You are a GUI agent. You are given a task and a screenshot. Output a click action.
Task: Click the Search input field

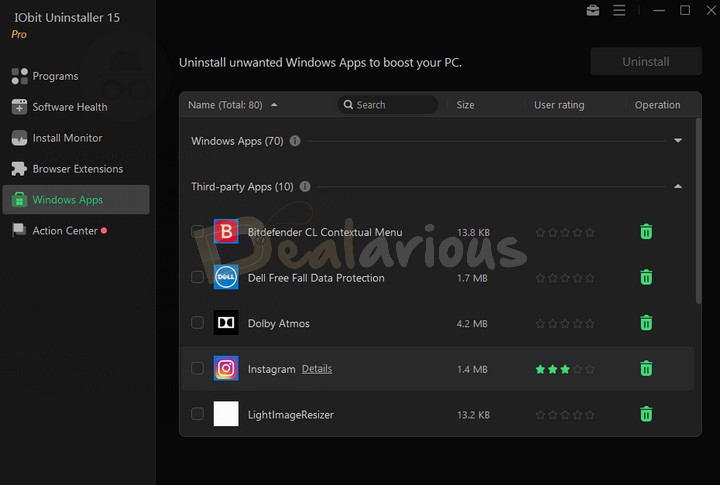coord(388,105)
